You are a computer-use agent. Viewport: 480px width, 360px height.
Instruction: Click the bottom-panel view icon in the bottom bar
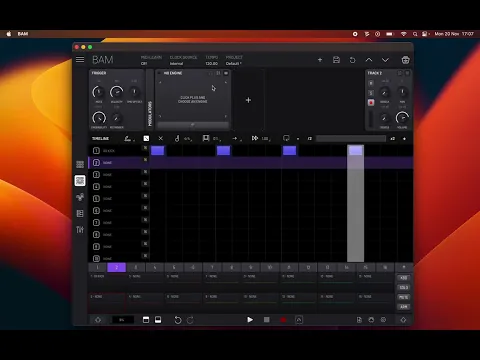(158, 320)
